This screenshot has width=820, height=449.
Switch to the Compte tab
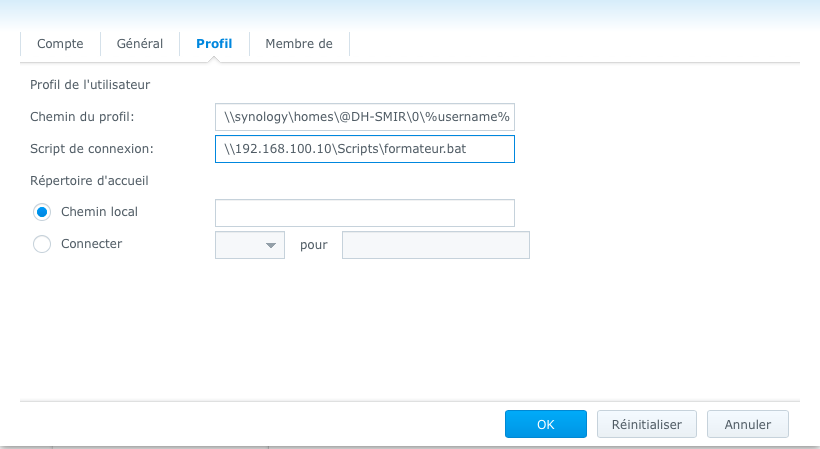pos(60,44)
